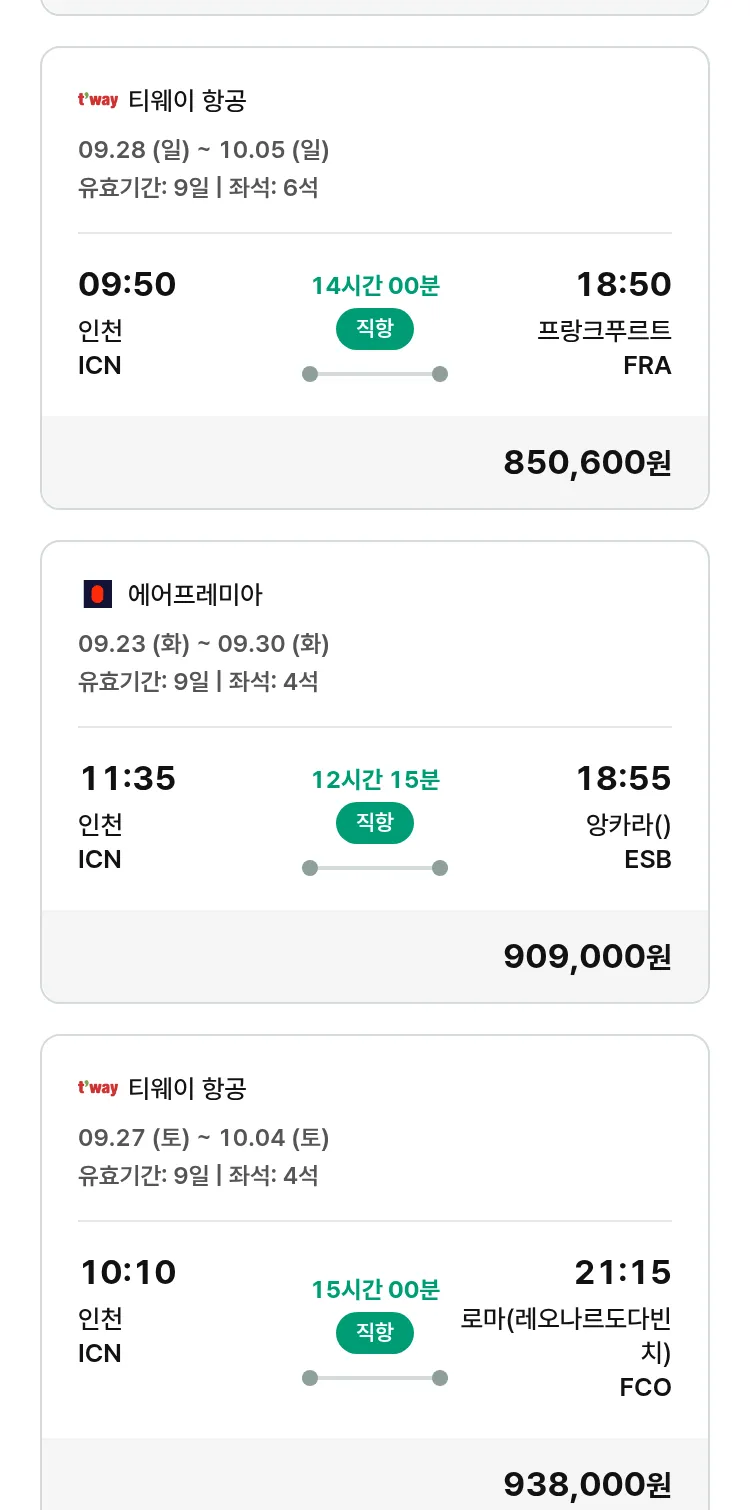Select the 850,600원 fare

click(587, 463)
